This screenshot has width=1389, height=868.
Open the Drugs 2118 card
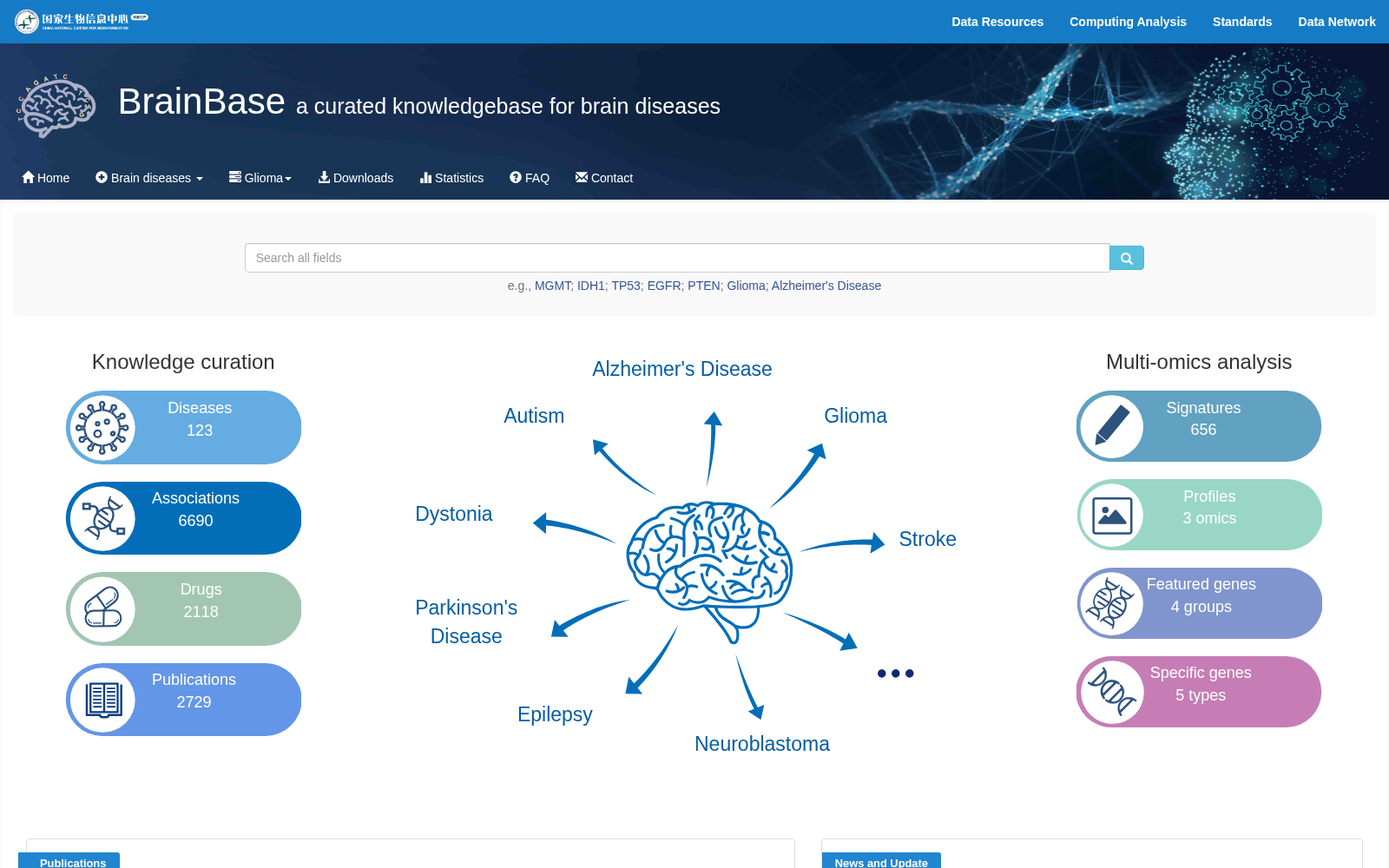tap(184, 608)
